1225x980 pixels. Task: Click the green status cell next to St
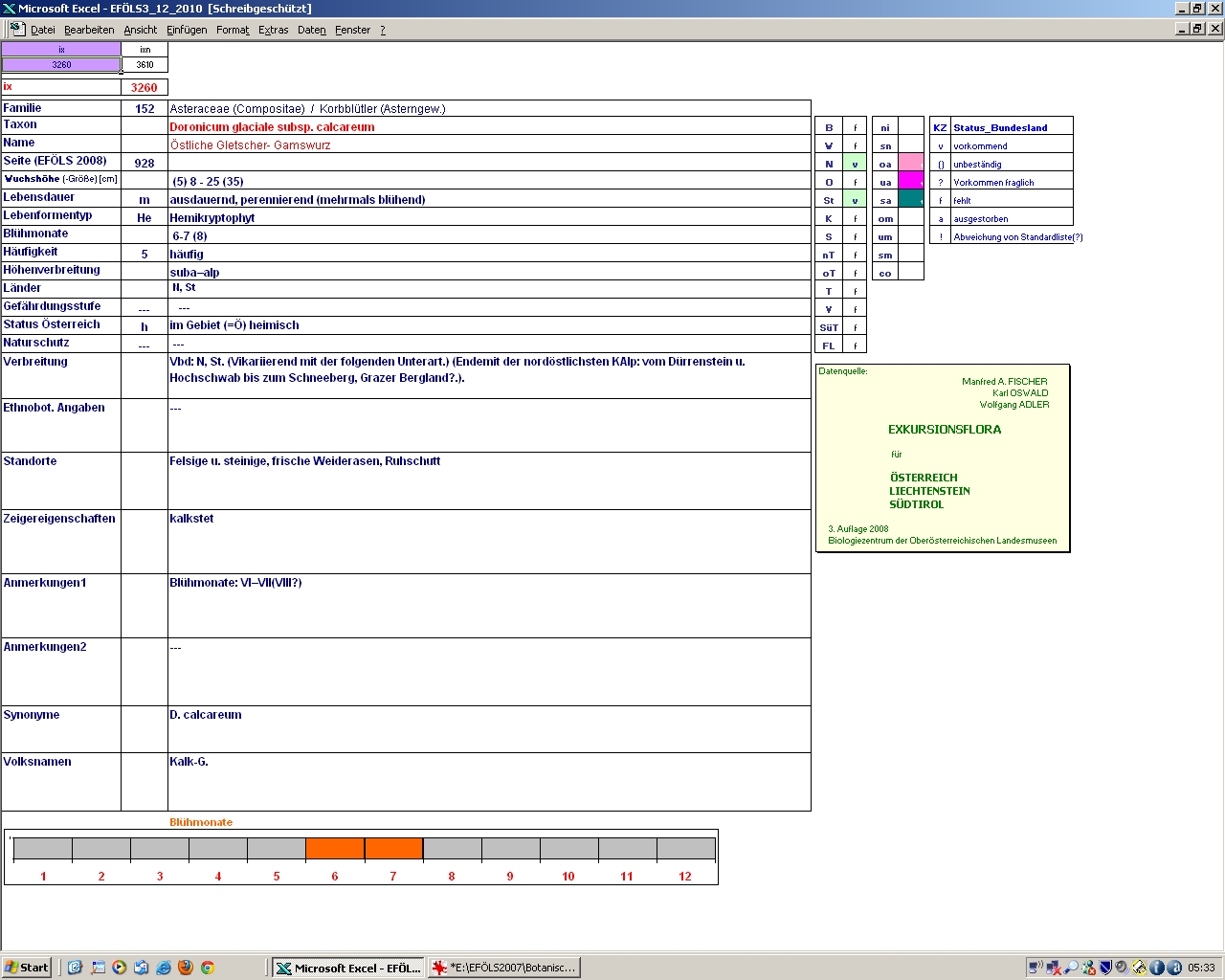[855, 200]
